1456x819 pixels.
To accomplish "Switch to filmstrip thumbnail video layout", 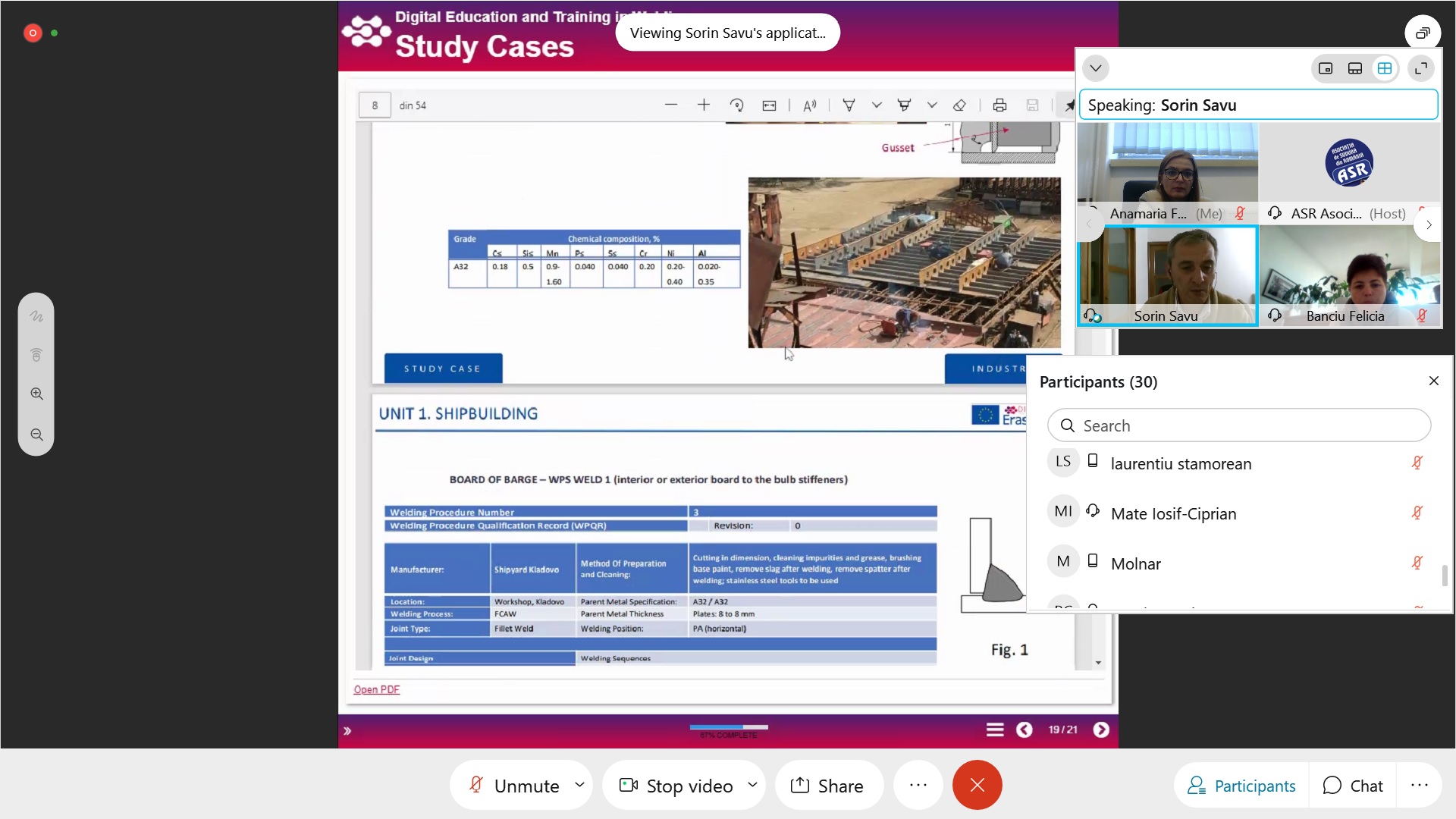I will (x=1354, y=69).
